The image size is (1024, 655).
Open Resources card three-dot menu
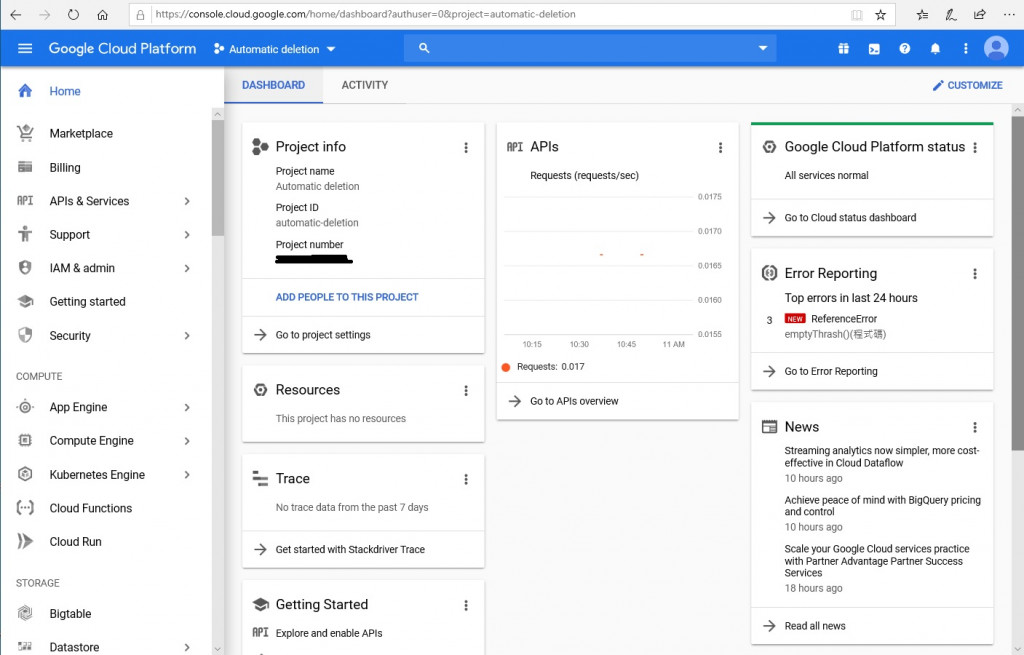click(466, 391)
